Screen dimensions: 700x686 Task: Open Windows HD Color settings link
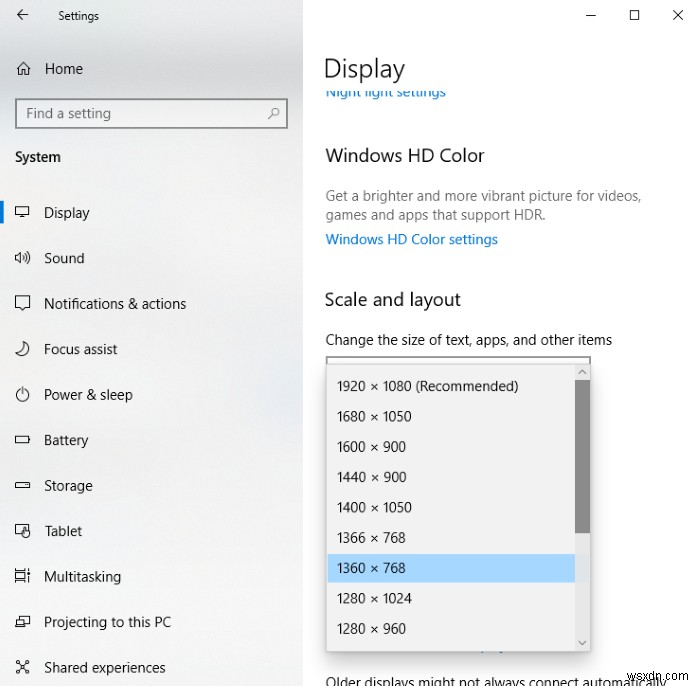point(411,239)
